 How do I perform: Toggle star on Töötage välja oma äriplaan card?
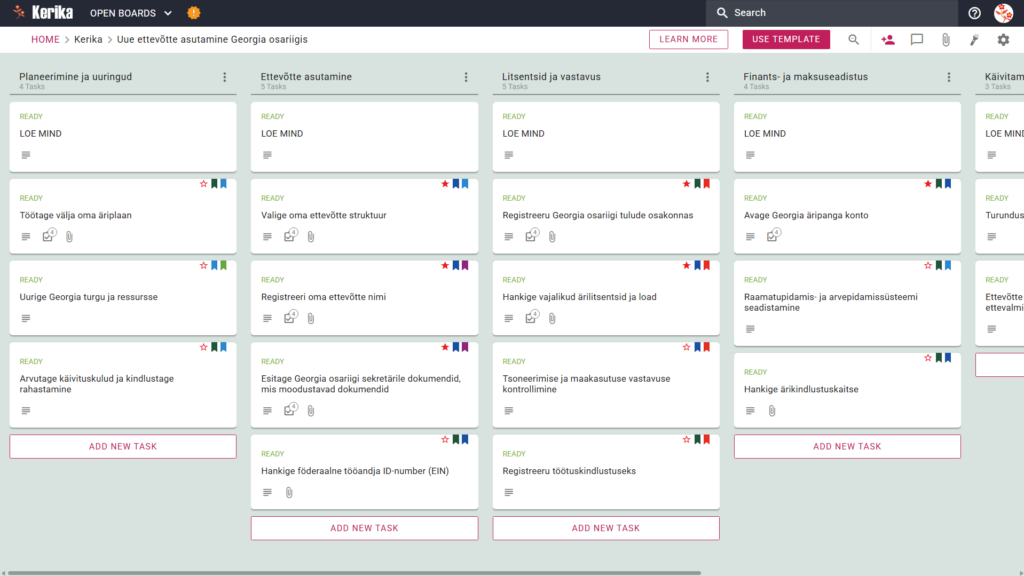[203, 184]
